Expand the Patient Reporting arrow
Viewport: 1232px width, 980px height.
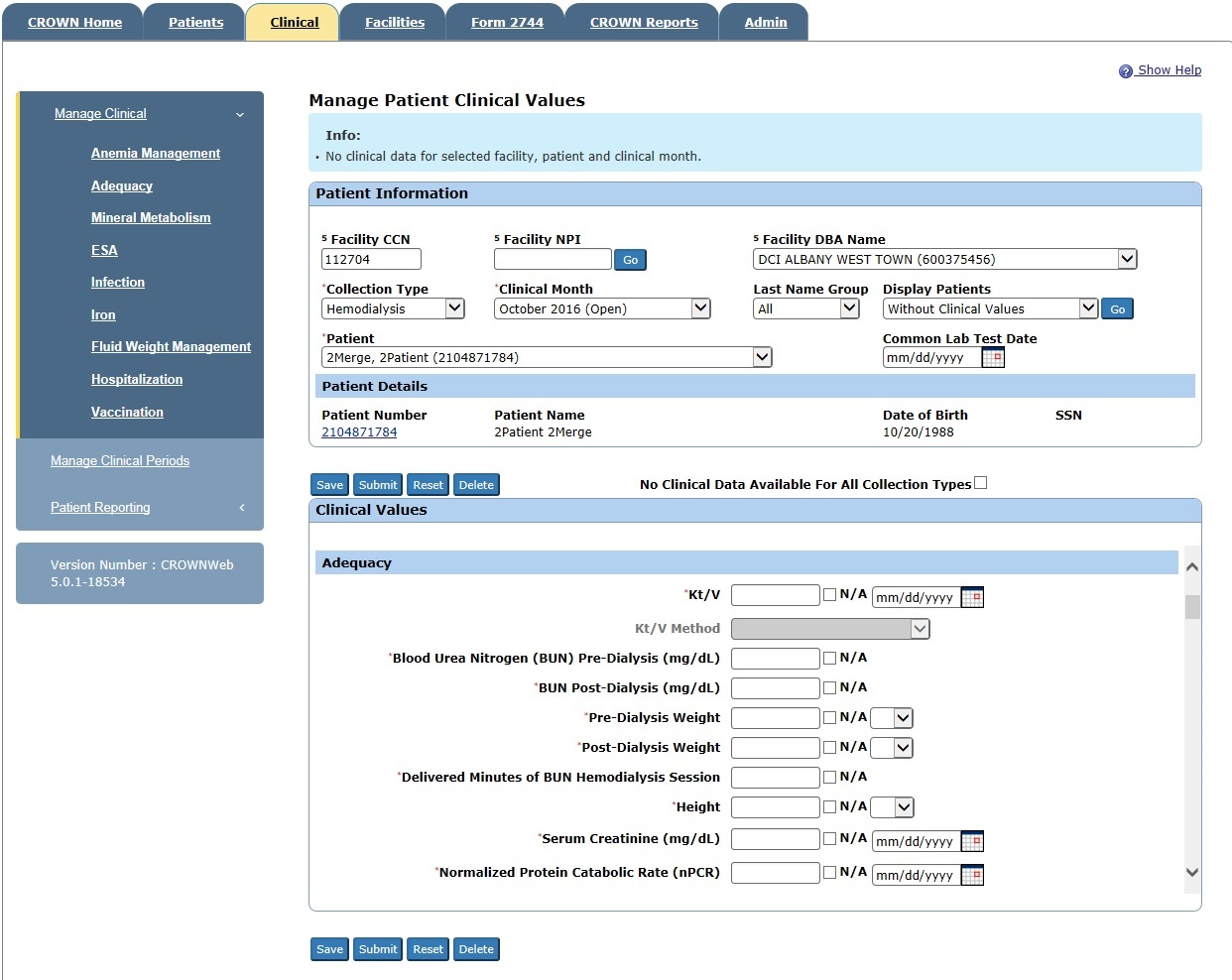(242, 508)
